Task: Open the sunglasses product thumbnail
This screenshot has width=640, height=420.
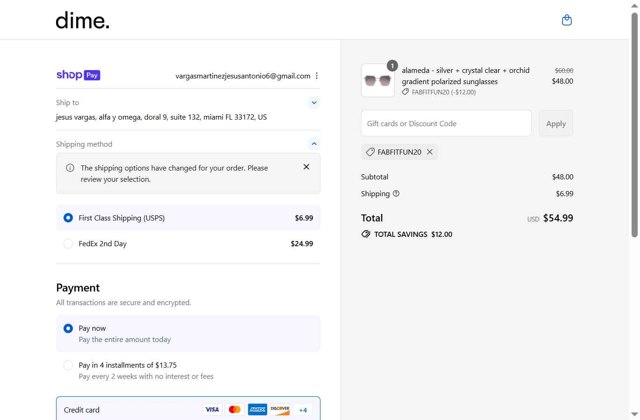Action: pyautogui.click(x=378, y=80)
